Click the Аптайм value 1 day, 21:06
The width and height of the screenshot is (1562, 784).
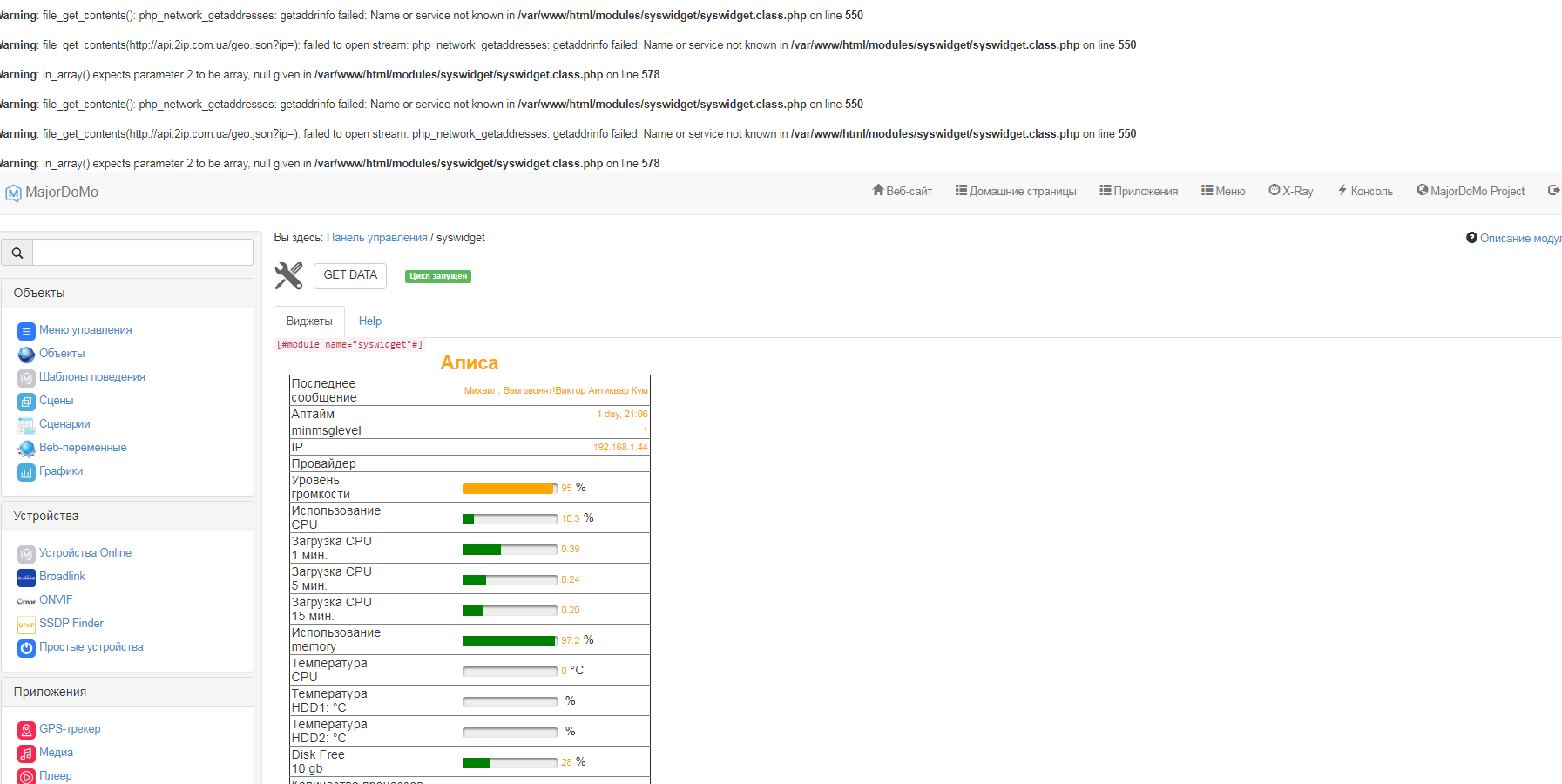click(x=622, y=415)
